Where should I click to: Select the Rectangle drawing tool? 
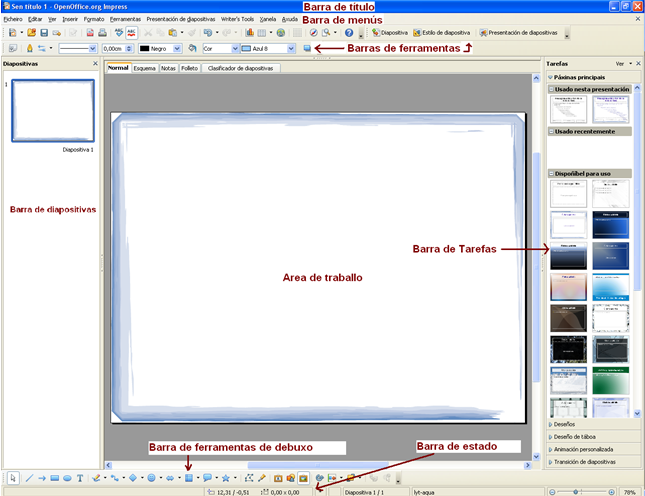(55, 478)
